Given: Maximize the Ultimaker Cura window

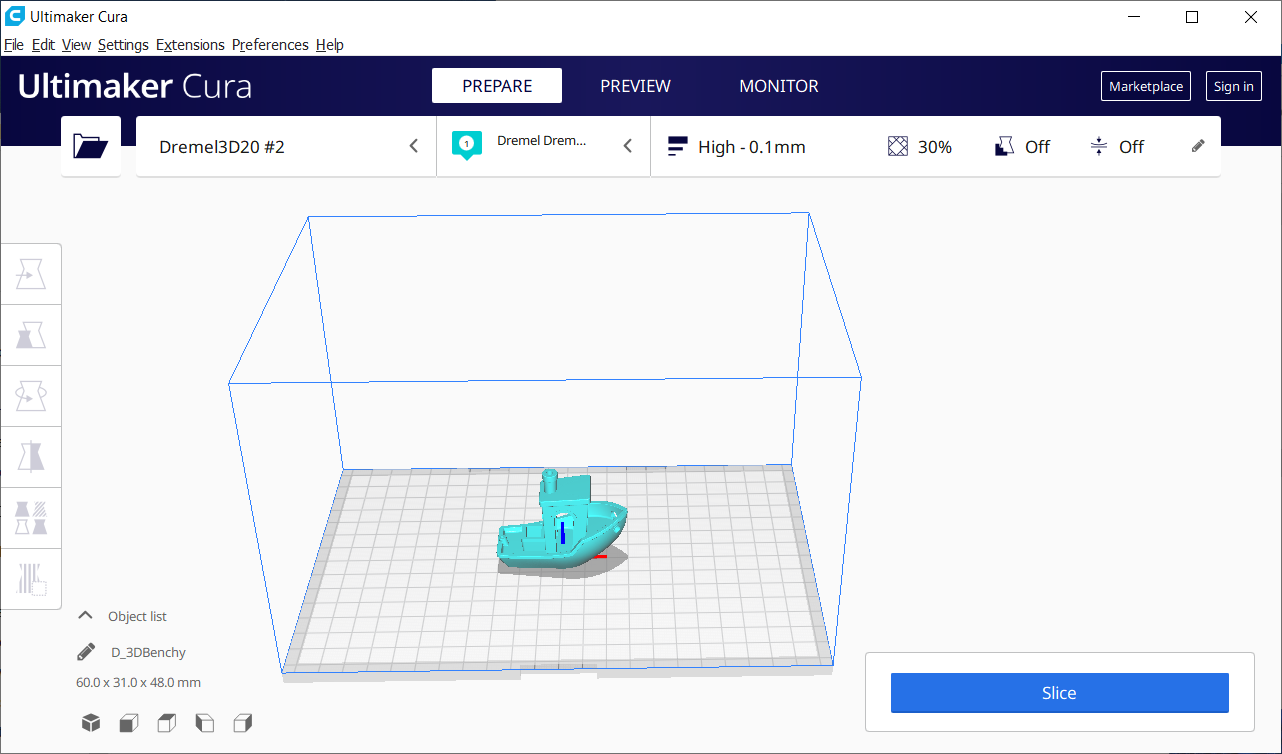Looking at the screenshot, I should (1192, 17).
